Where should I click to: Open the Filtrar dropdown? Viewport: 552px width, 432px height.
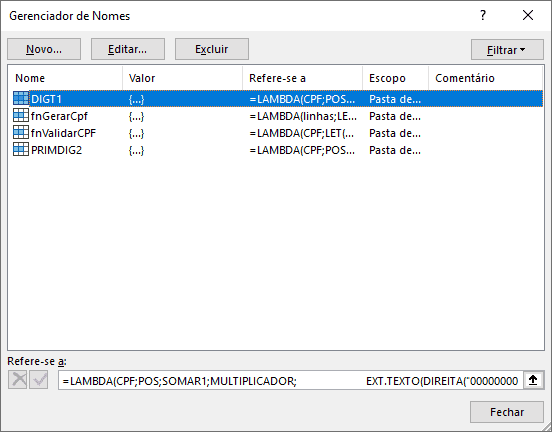pyautogui.click(x=507, y=50)
